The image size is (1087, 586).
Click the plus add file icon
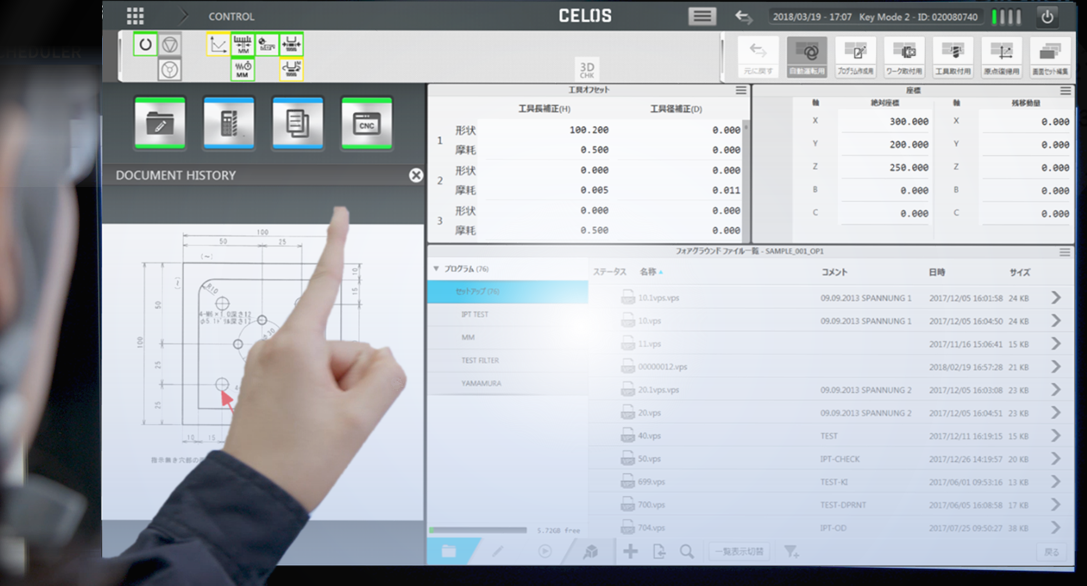coord(630,551)
